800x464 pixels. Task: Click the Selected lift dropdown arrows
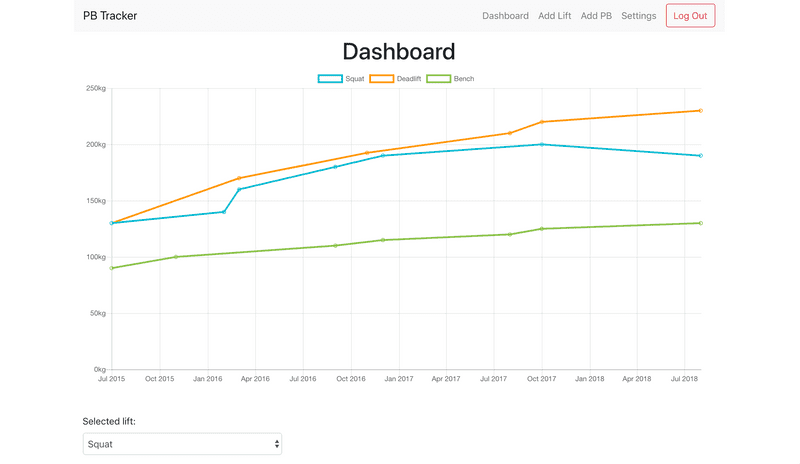(277, 444)
